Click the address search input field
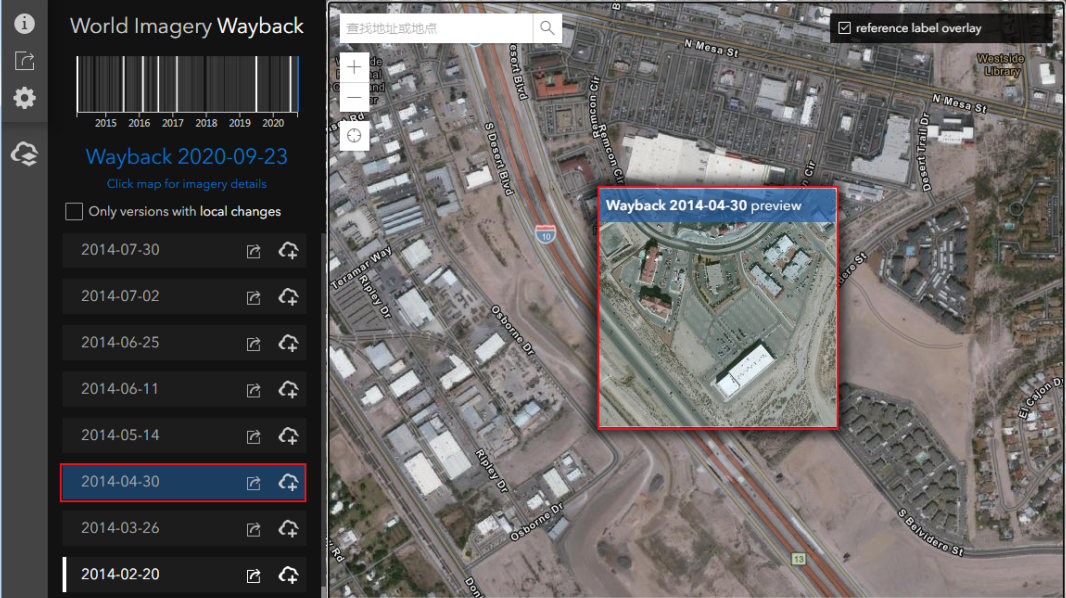 click(436, 28)
